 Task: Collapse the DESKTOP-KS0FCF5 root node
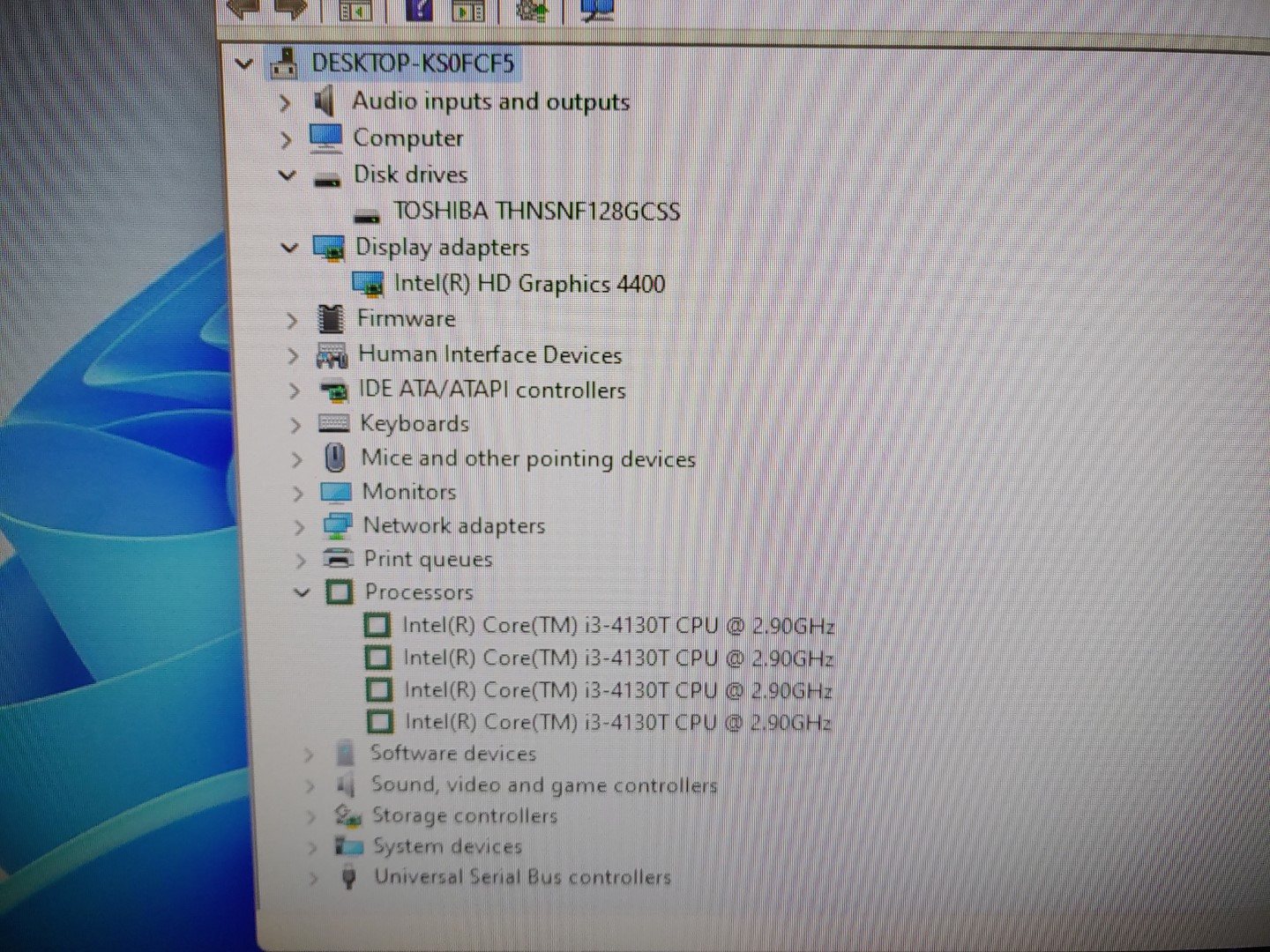coord(244,63)
